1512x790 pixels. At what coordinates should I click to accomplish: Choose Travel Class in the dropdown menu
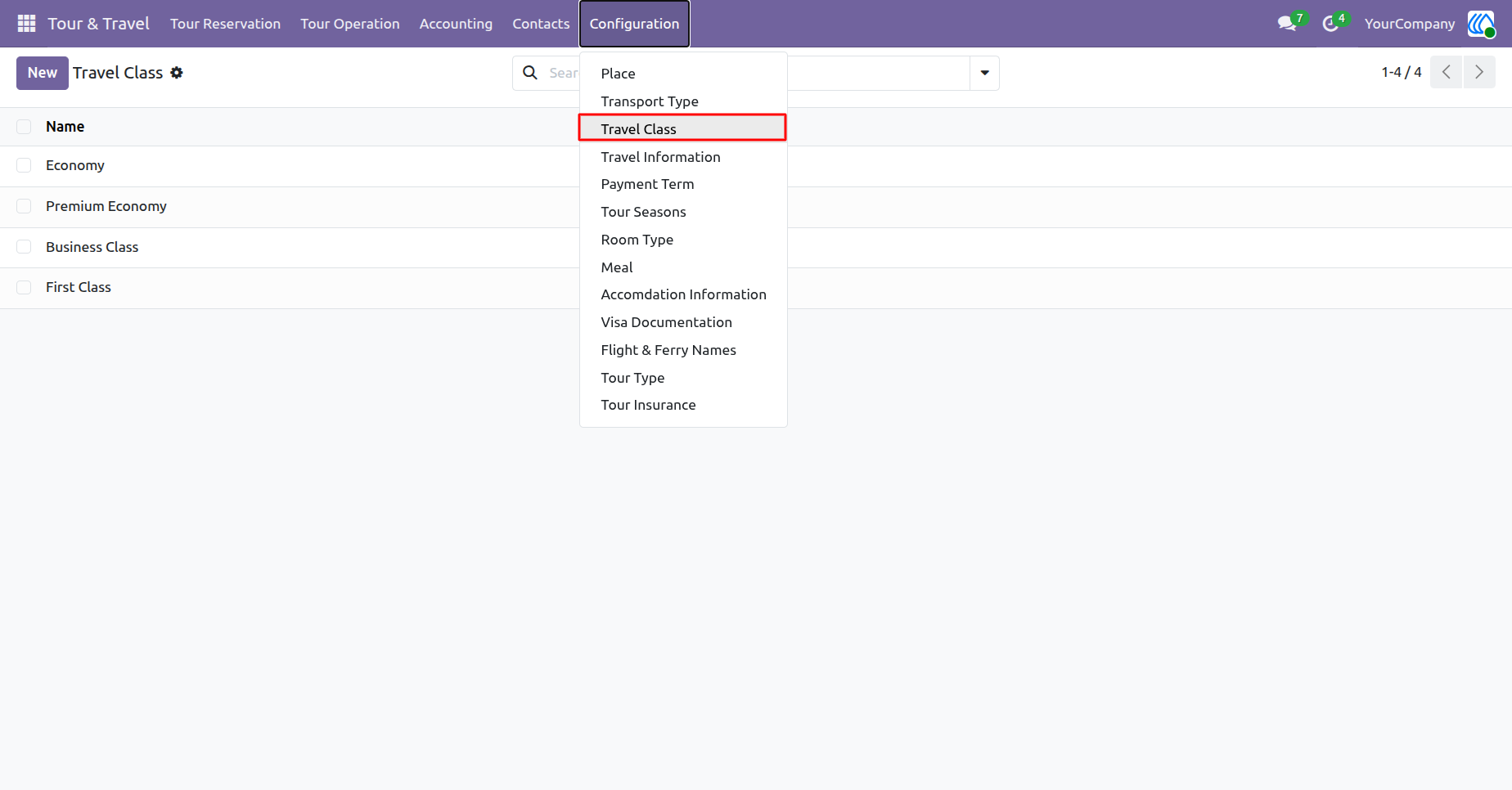click(x=683, y=129)
